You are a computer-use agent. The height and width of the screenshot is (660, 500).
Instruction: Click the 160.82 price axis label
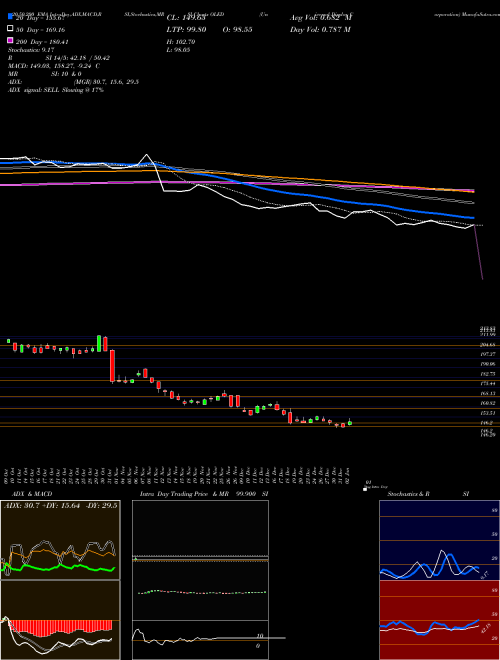tap(489, 403)
